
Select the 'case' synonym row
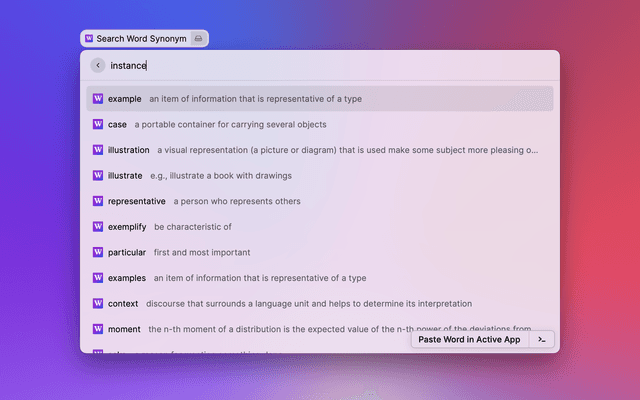pyautogui.click(x=320, y=124)
